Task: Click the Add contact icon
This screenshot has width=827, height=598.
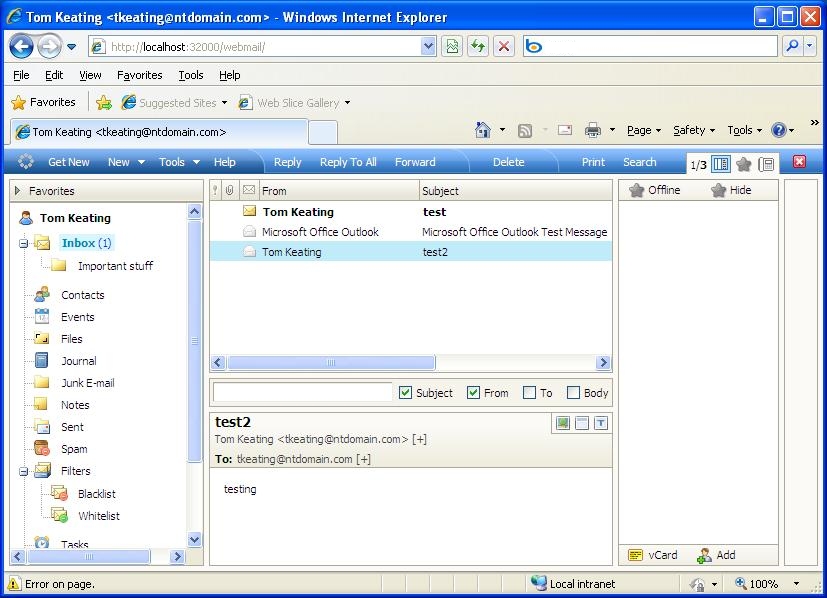Action: click(x=704, y=555)
